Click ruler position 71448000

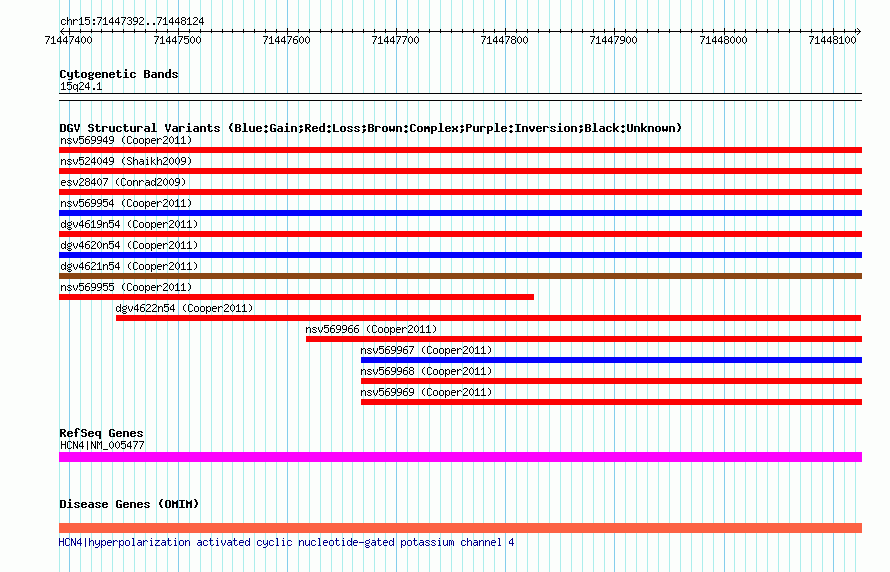tap(724, 40)
